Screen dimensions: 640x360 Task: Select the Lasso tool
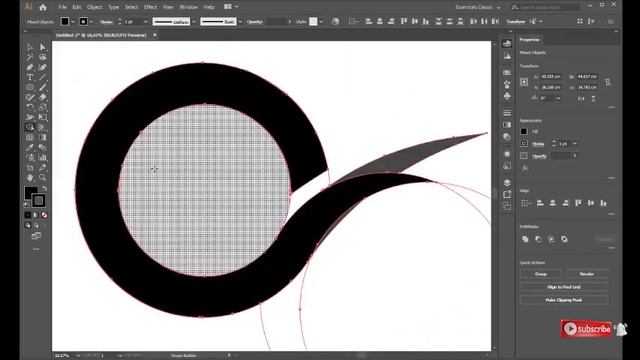[42, 57]
